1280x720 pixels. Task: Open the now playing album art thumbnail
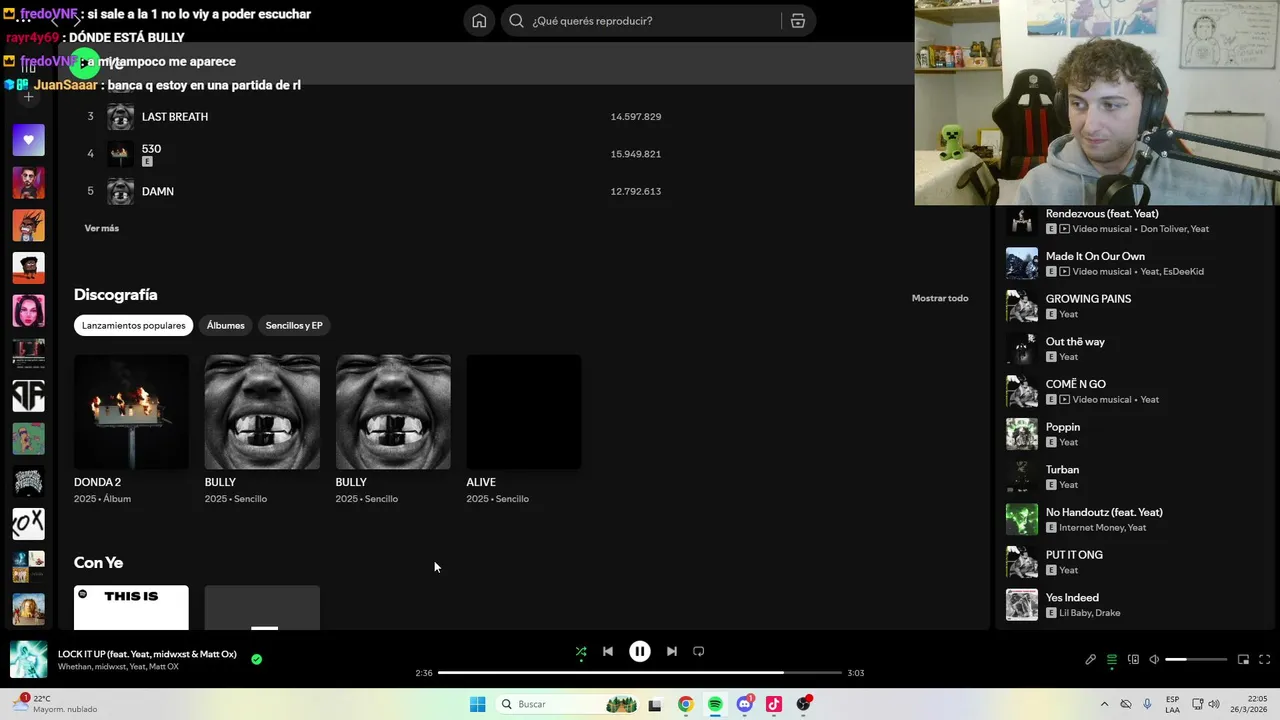point(28,659)
